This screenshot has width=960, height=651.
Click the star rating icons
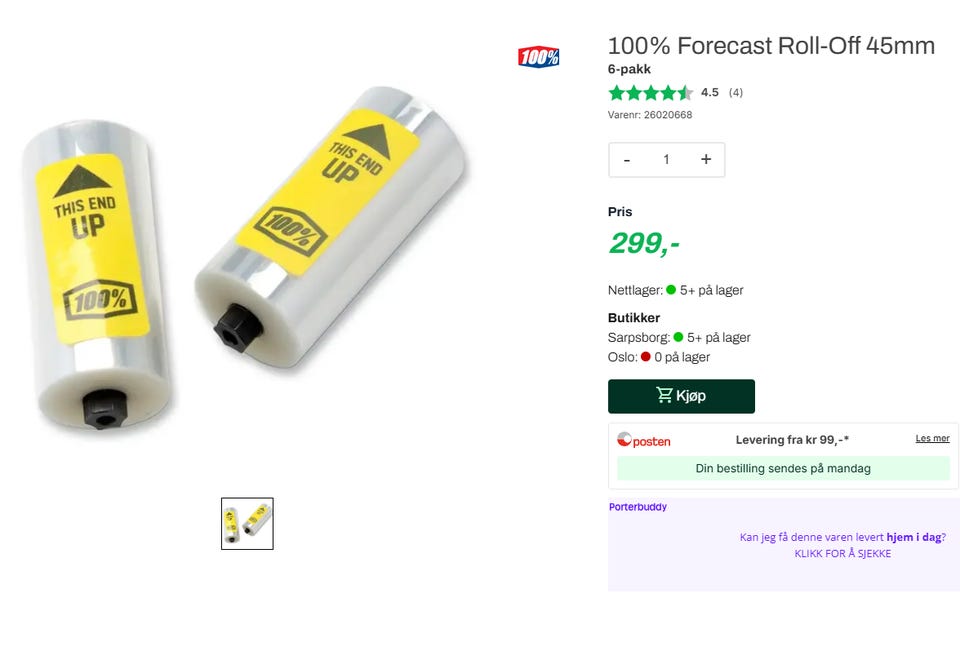(x=650, y=92)
